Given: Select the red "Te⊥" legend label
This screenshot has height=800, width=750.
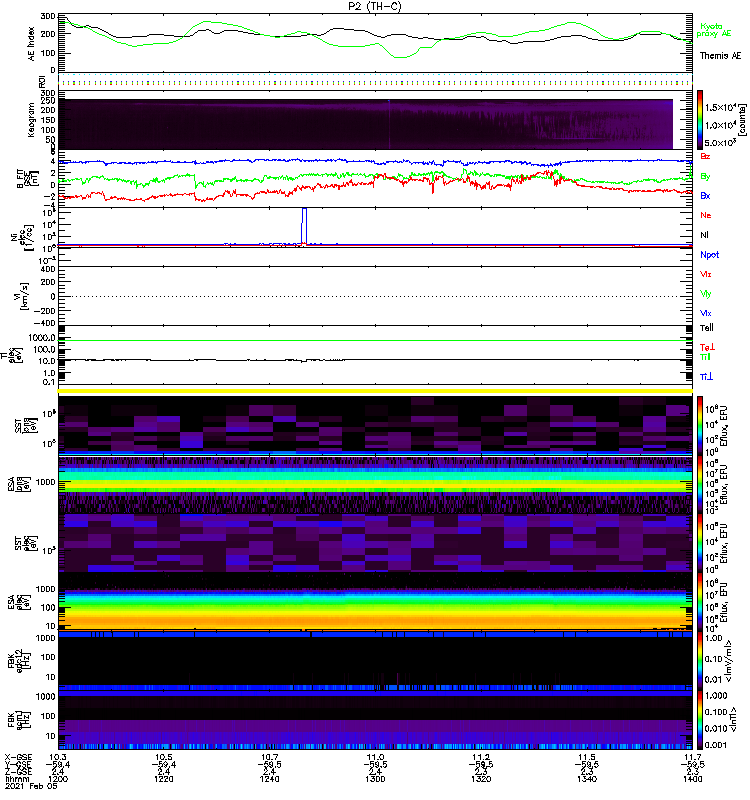Looking at the screenshot, I should (707, 347).
